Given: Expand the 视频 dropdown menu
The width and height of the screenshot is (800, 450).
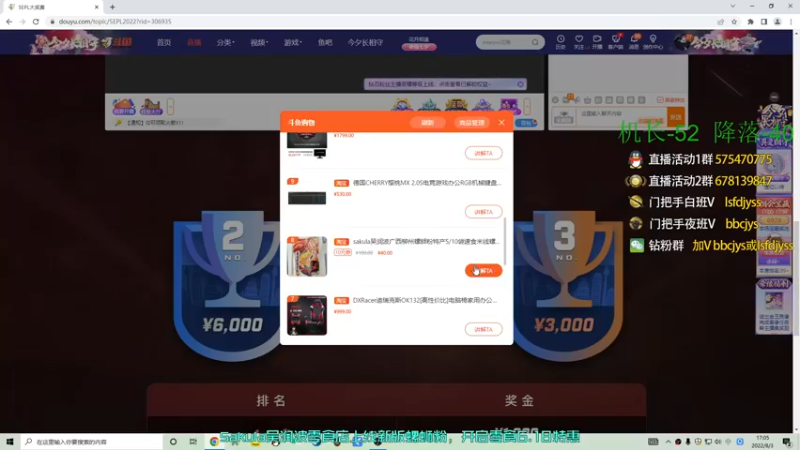Looking at the screenshot, I should (259, 42).
